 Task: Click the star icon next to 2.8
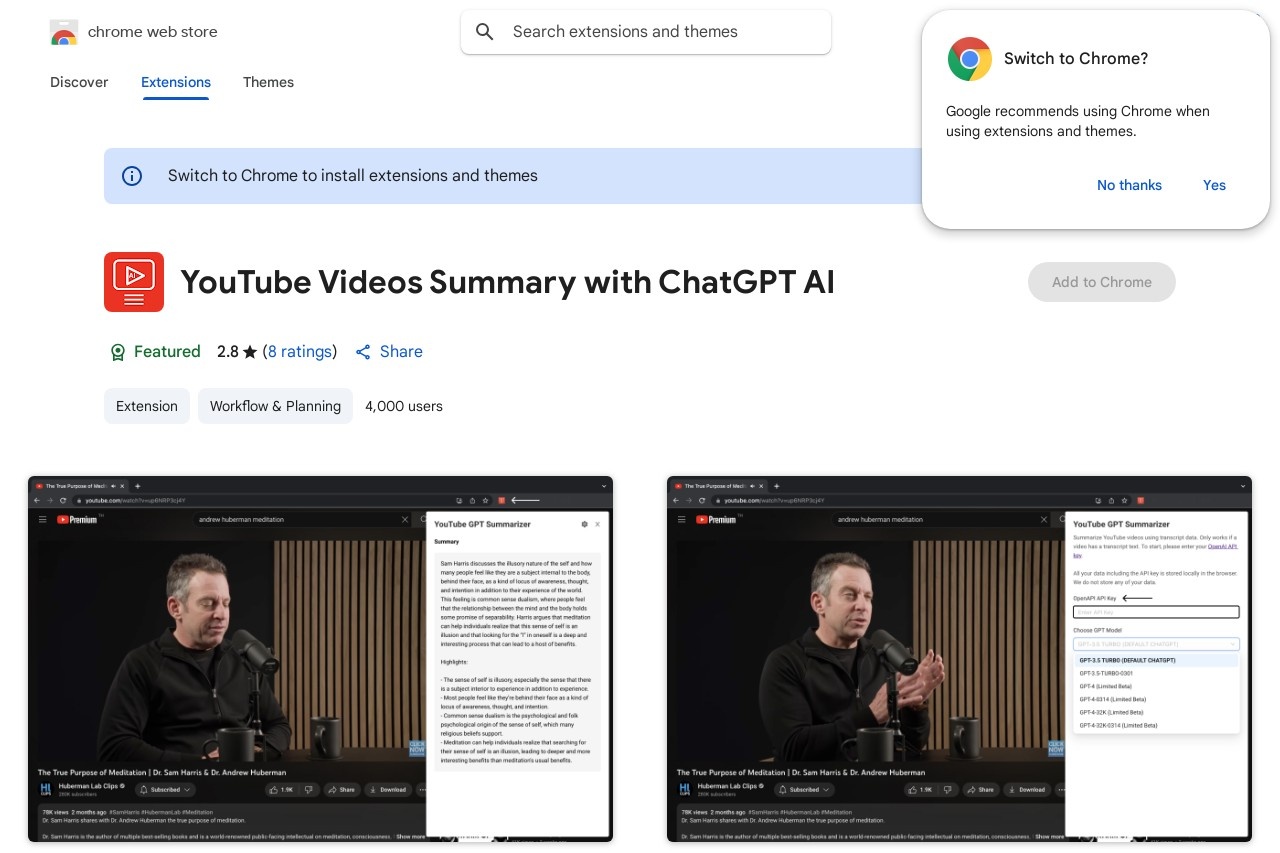[250, 352]
